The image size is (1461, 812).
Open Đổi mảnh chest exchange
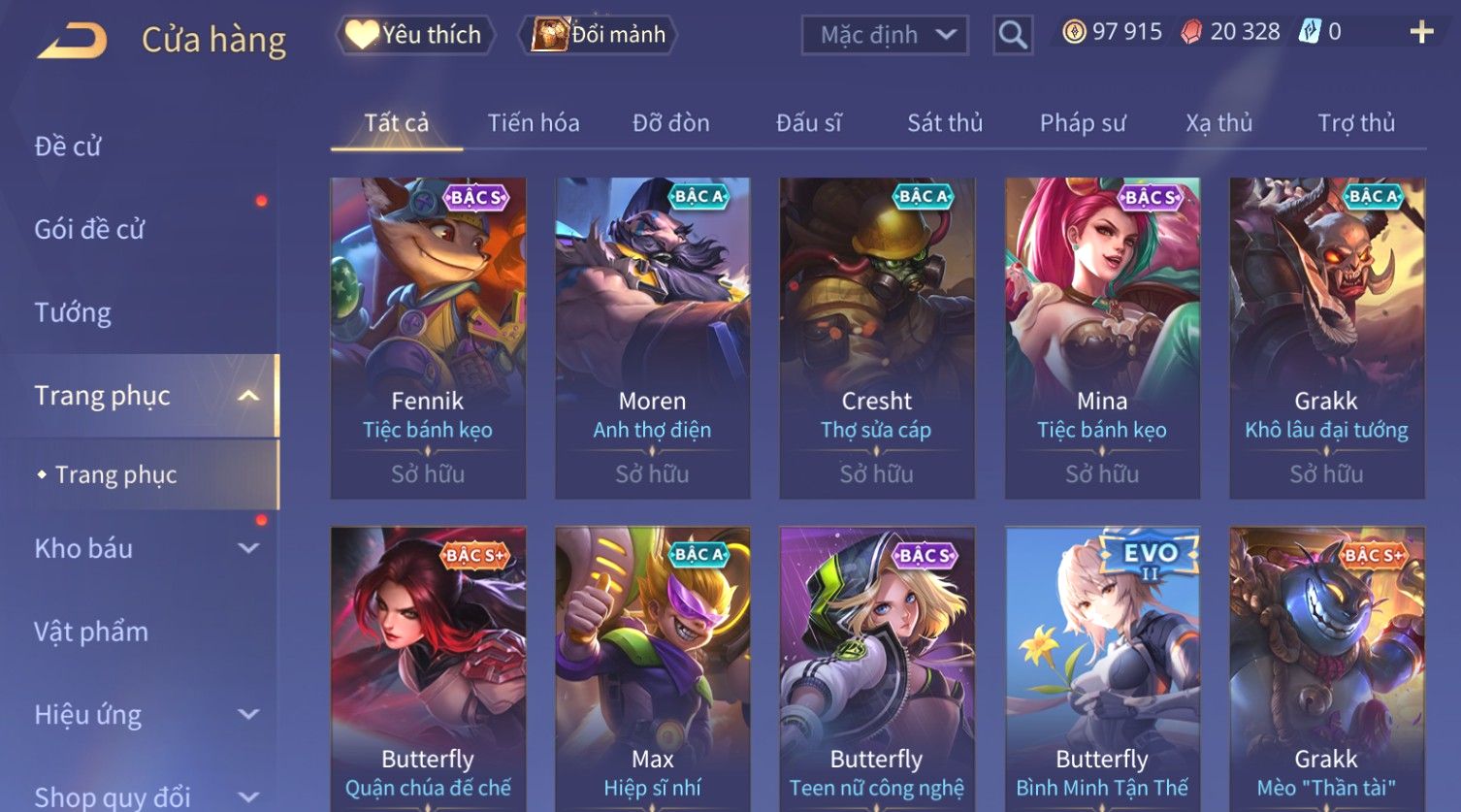point(598,35)
